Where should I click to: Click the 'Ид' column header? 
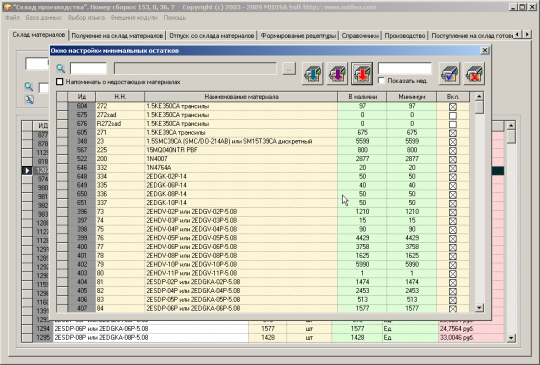pyautogui.click(x=82, y=97)
